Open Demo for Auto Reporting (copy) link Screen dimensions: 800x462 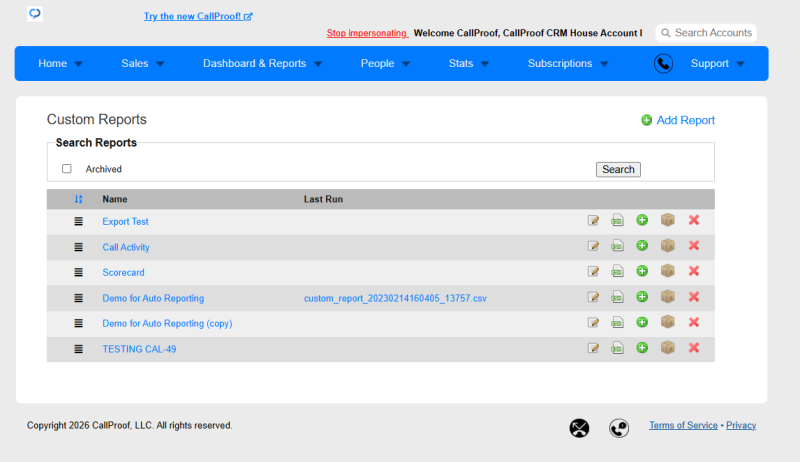point(167,324)
